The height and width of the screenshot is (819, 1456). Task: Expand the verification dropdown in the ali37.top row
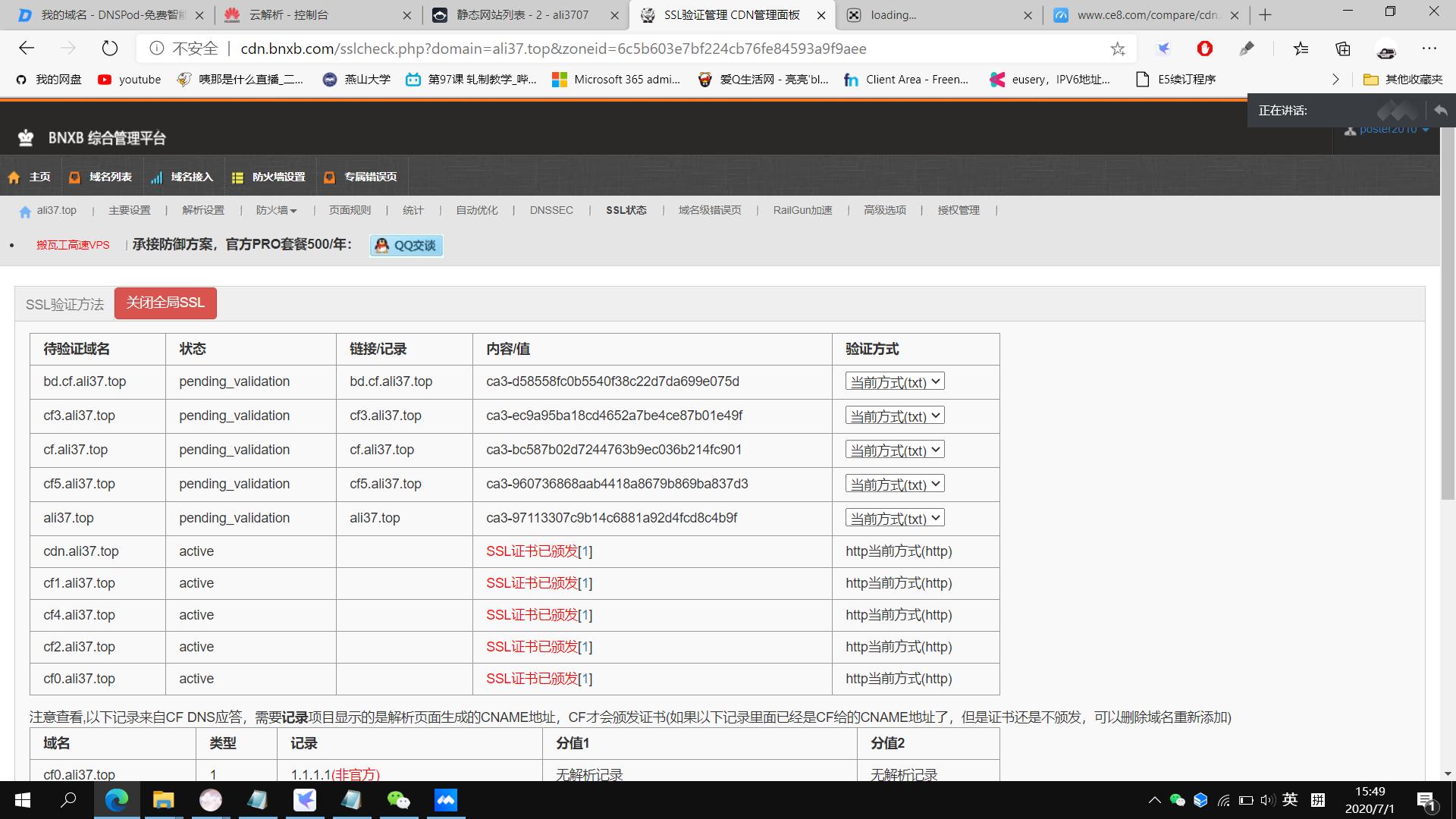[x=894, y=518]
